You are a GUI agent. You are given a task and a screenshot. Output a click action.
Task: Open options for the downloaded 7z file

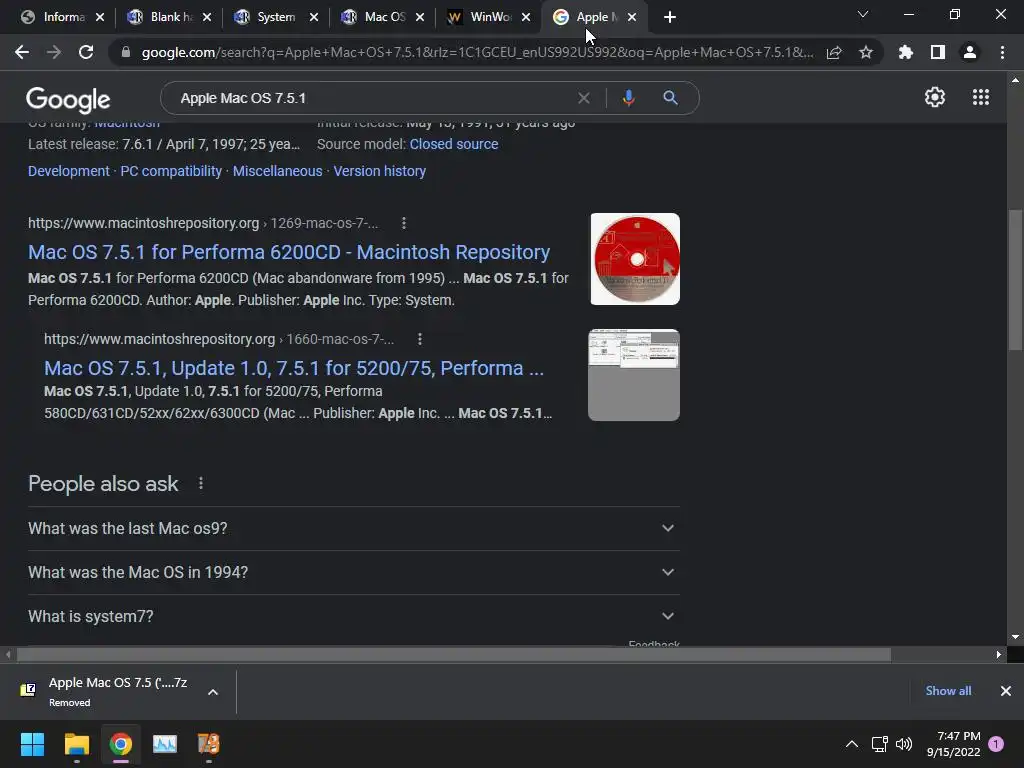[x=213, y=692]
